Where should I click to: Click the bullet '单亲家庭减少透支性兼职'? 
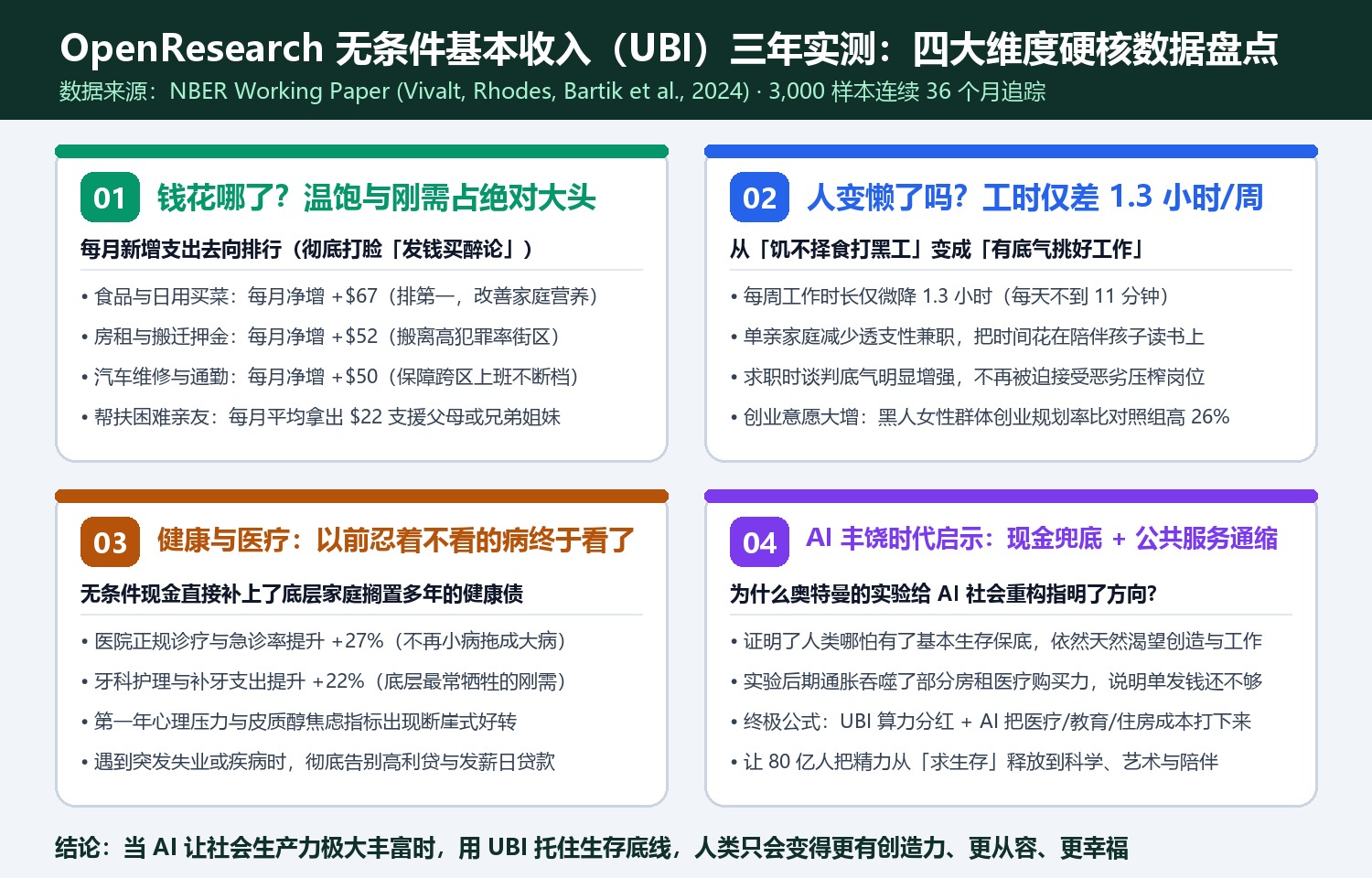[968, 337]
